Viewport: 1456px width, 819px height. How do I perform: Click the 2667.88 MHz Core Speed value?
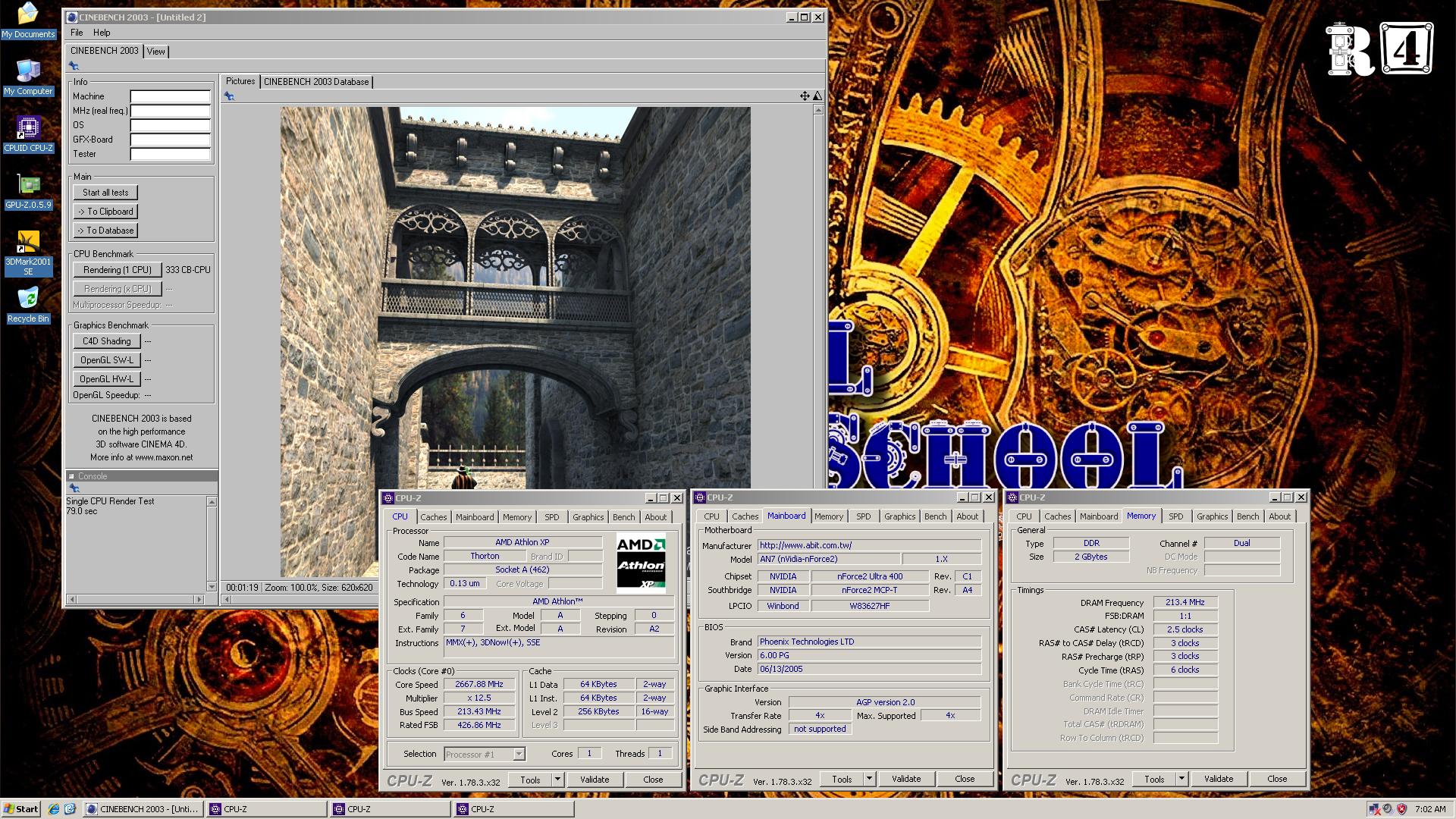(x=479, y=684)
